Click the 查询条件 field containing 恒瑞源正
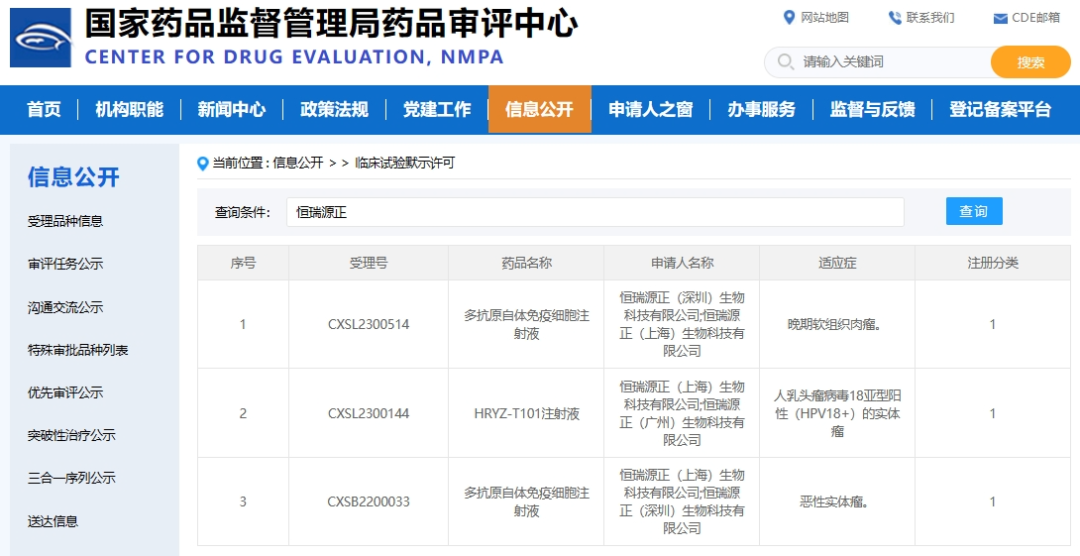The image size is (1080, 556). point(595,212)
